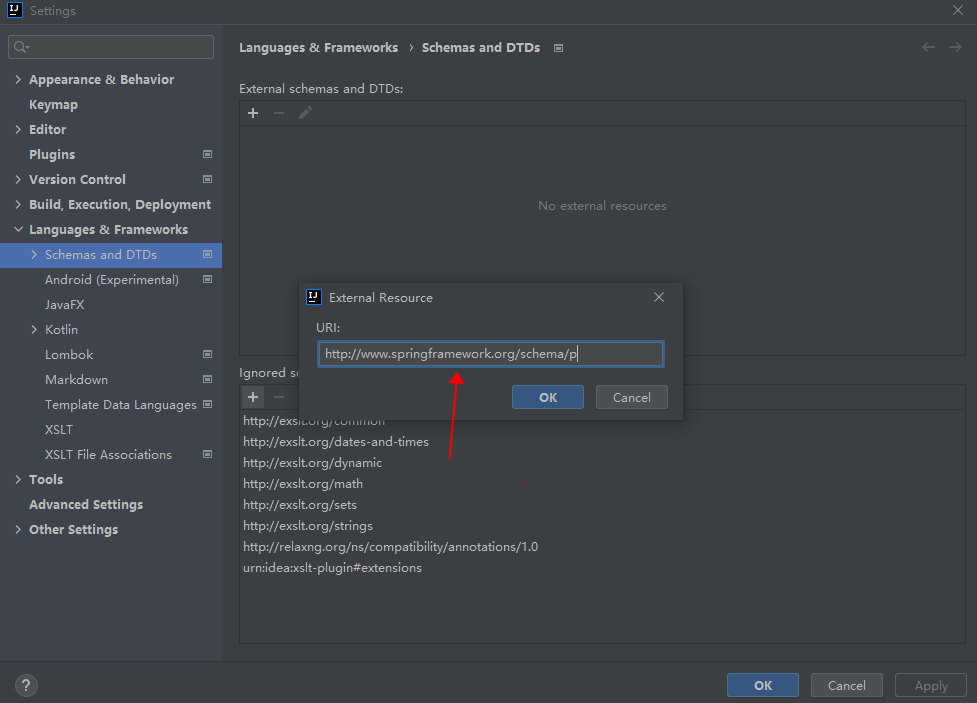Select Markdown in the settings tree
The image size is (977, 703).
pyautogui.click(x=76, y=380)
